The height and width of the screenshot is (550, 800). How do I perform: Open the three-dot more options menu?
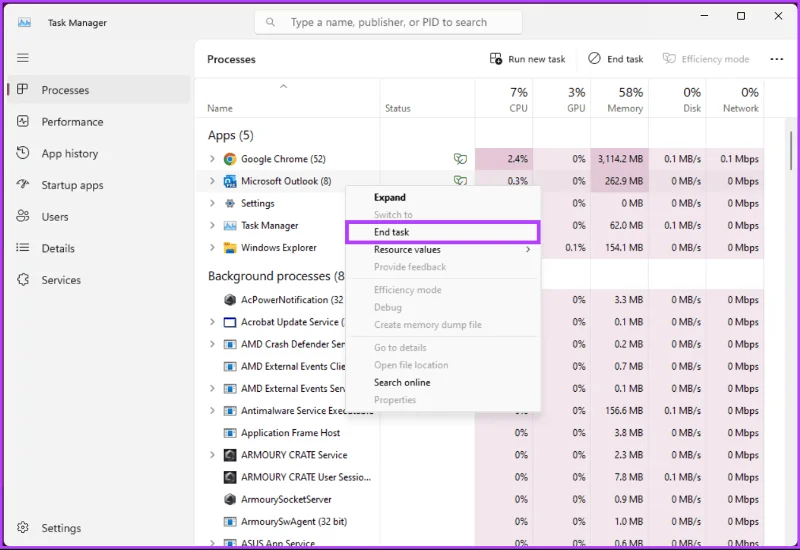[777, 59]
